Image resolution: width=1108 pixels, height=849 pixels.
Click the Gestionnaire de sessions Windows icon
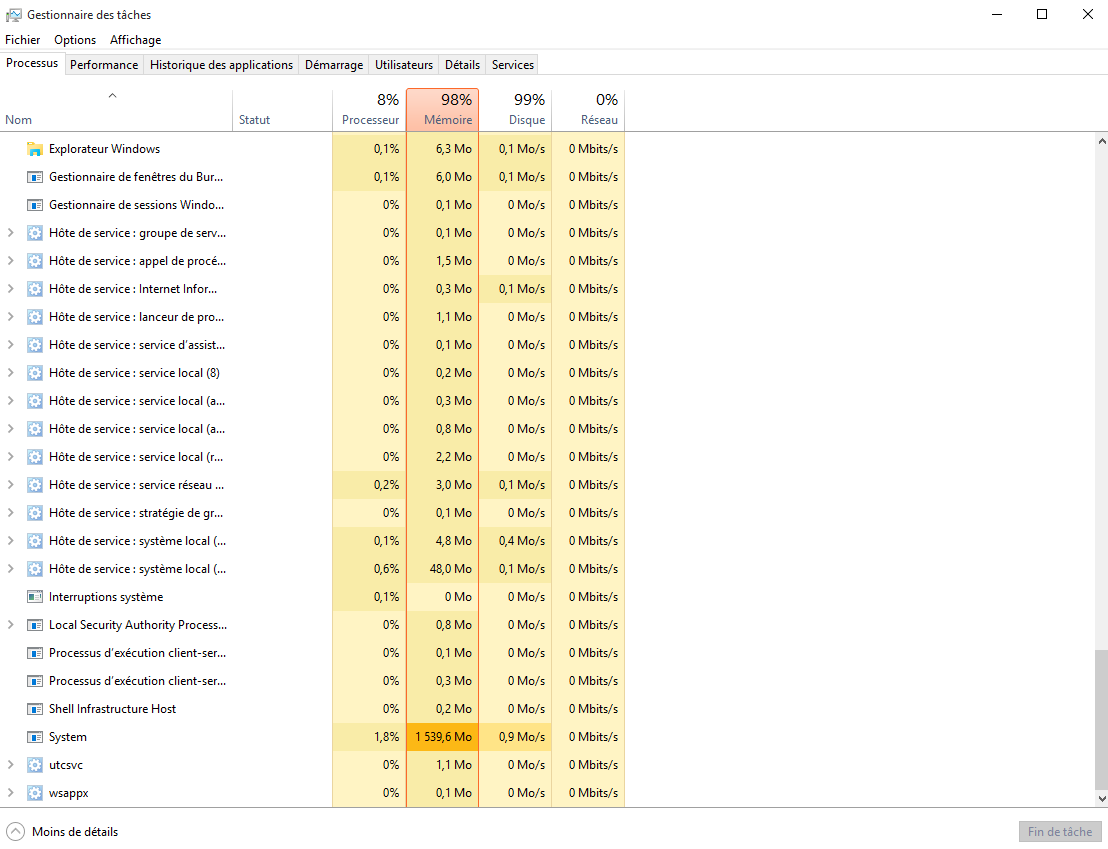pos(35,205)
